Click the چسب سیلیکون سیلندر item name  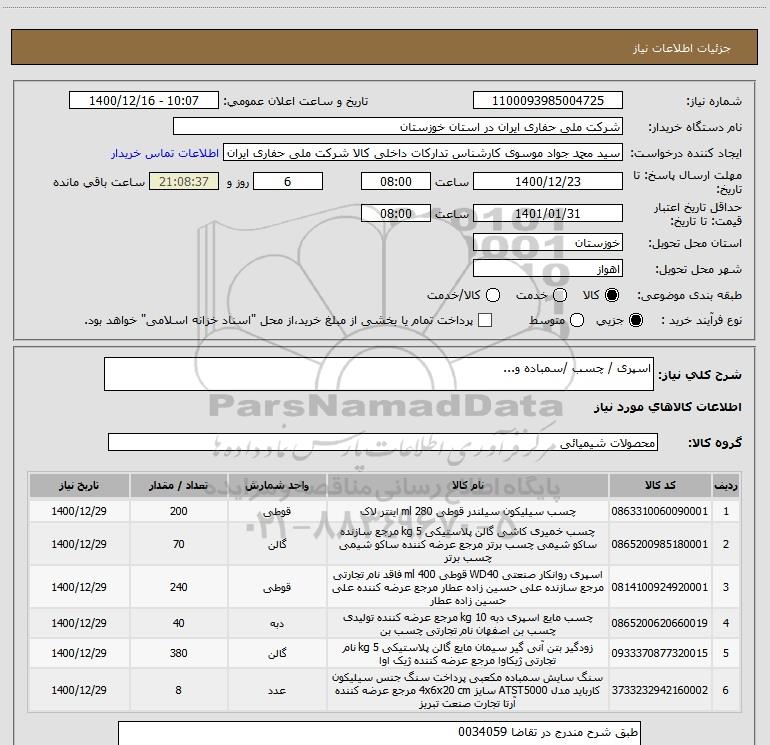pos(468,511)
